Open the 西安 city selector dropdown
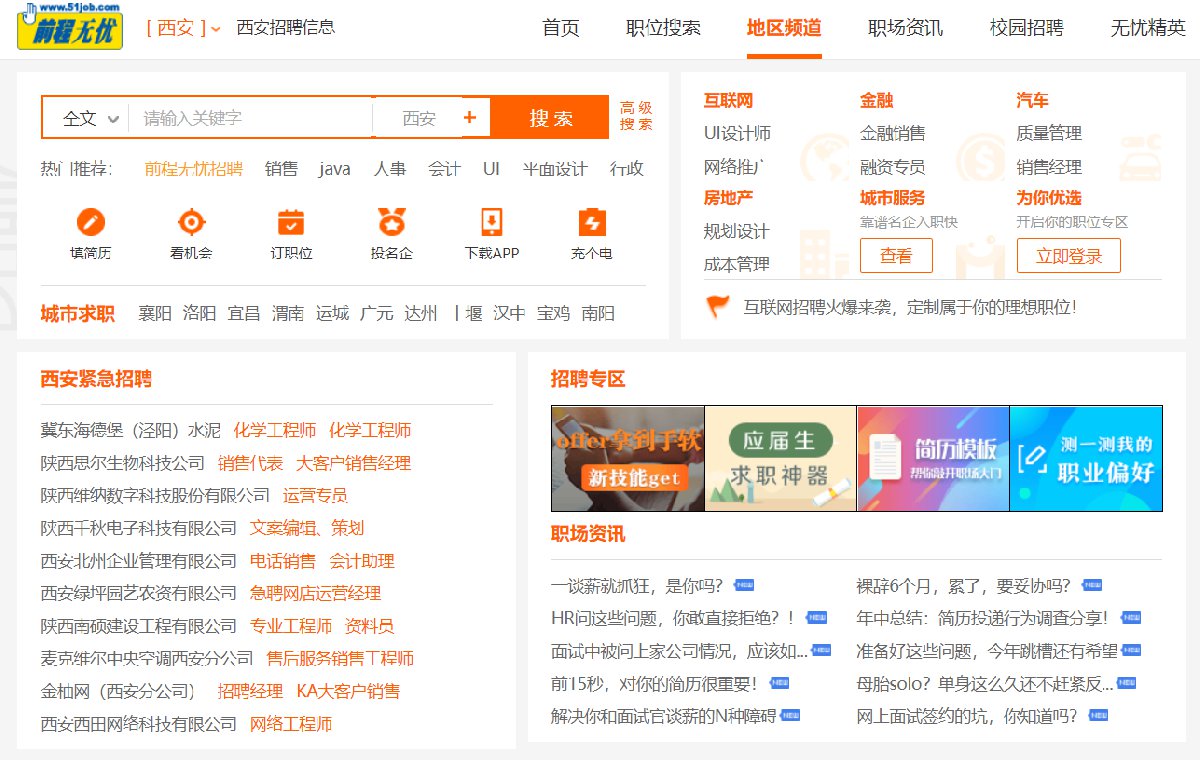 [184, 28]
